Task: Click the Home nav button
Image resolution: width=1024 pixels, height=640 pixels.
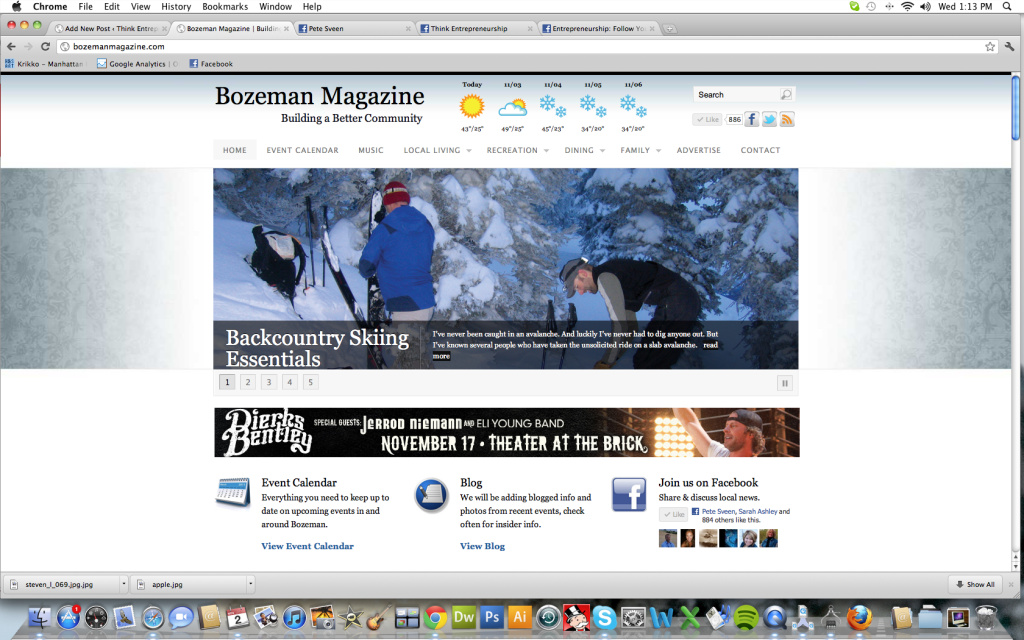Action: (x=235, y=150)
